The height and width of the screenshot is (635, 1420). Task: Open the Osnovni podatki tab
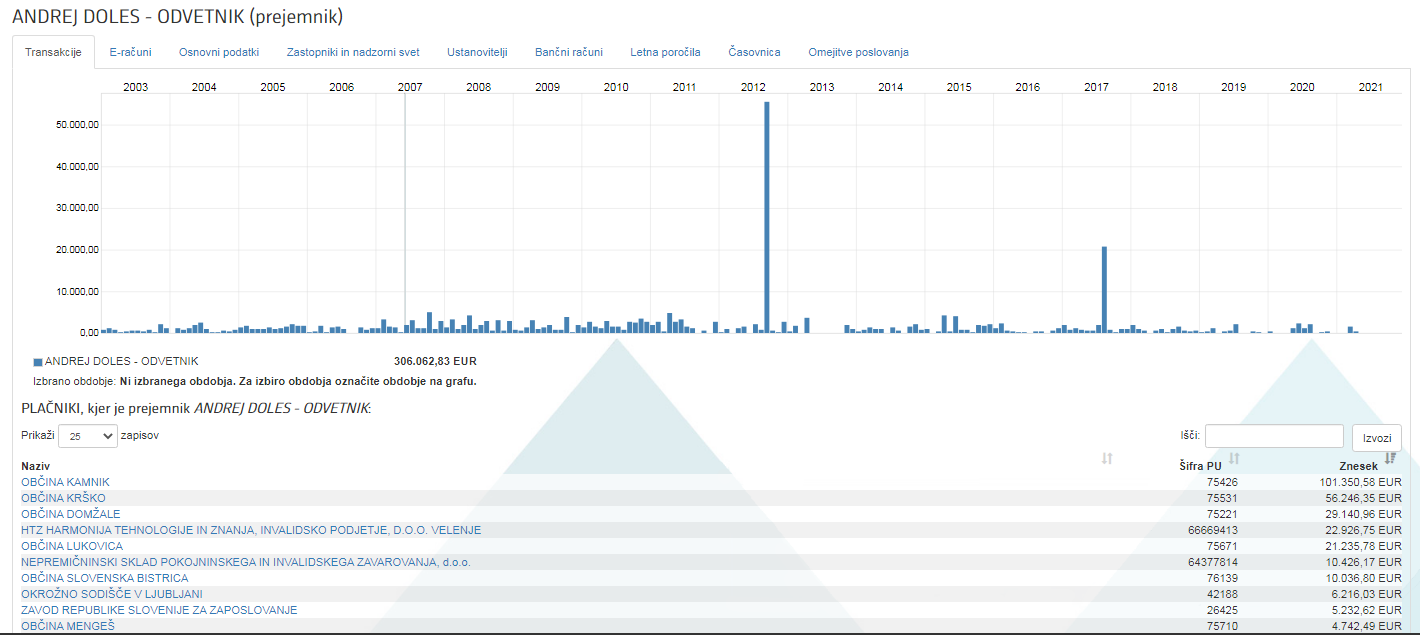click(218, 52)
